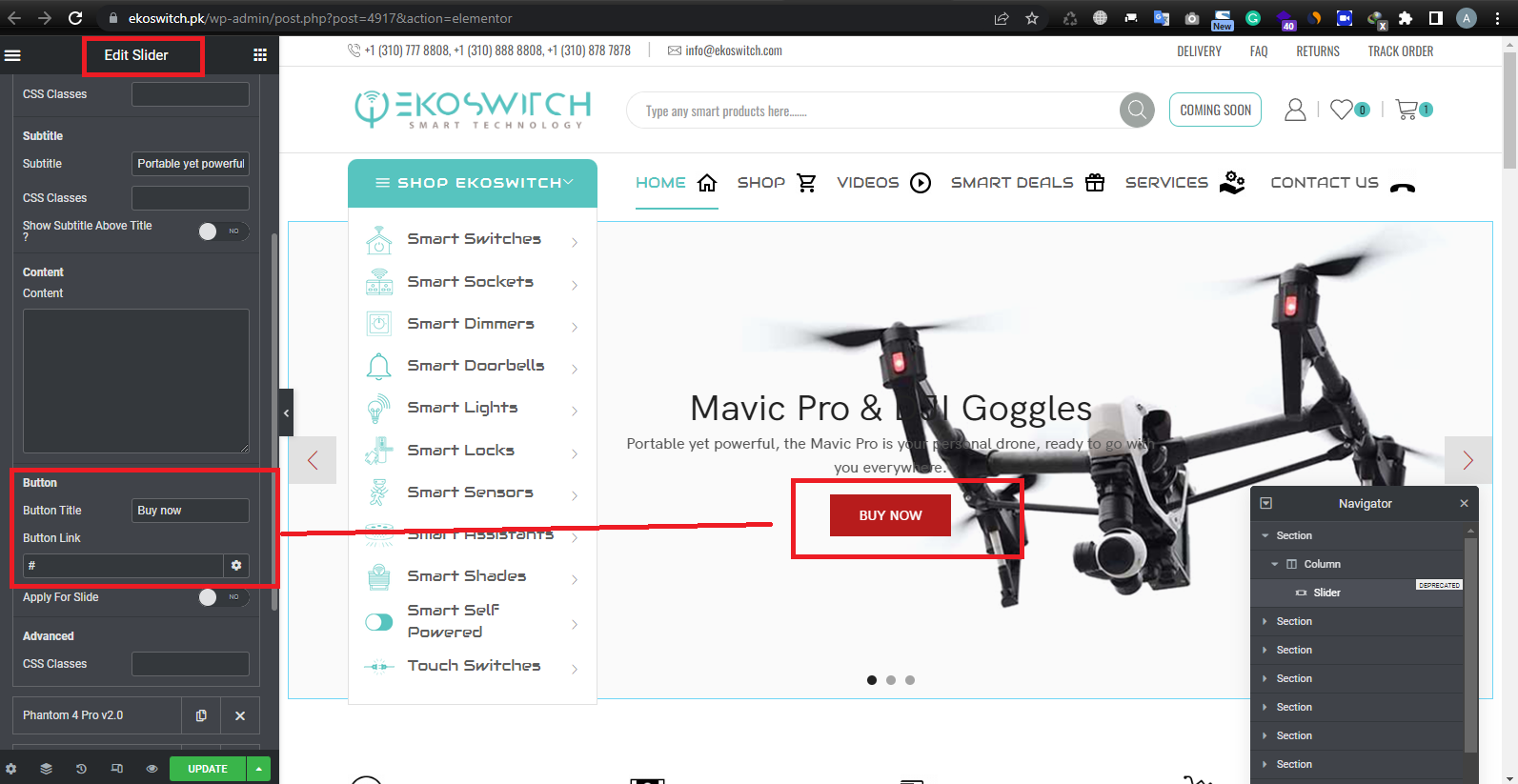The height and width of the screenshot is (784, 1518).
Task: Toggle Apply For Slide switch
Action: (x=224, y=597)
